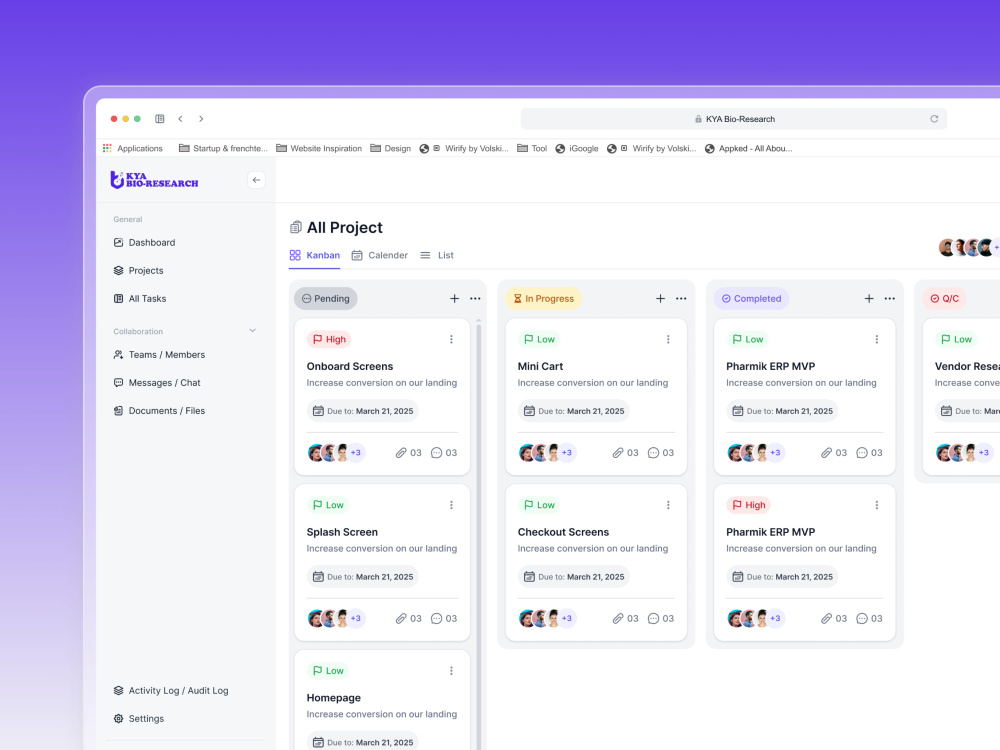Click Low priority tag on Mini Cart
This screenshot has height=750, width=1000.
(539, 339)
